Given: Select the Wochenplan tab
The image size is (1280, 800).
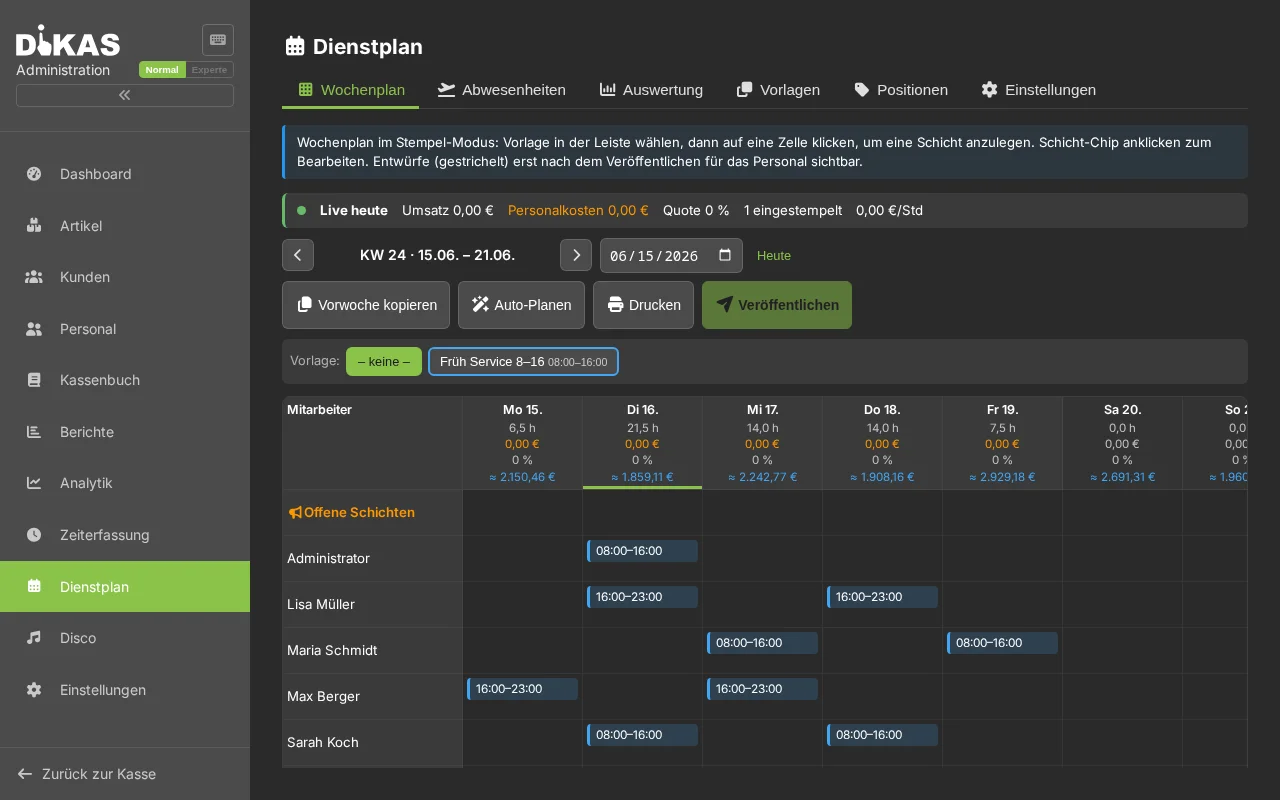Looking at the screenshot, I should click(351, 90).
